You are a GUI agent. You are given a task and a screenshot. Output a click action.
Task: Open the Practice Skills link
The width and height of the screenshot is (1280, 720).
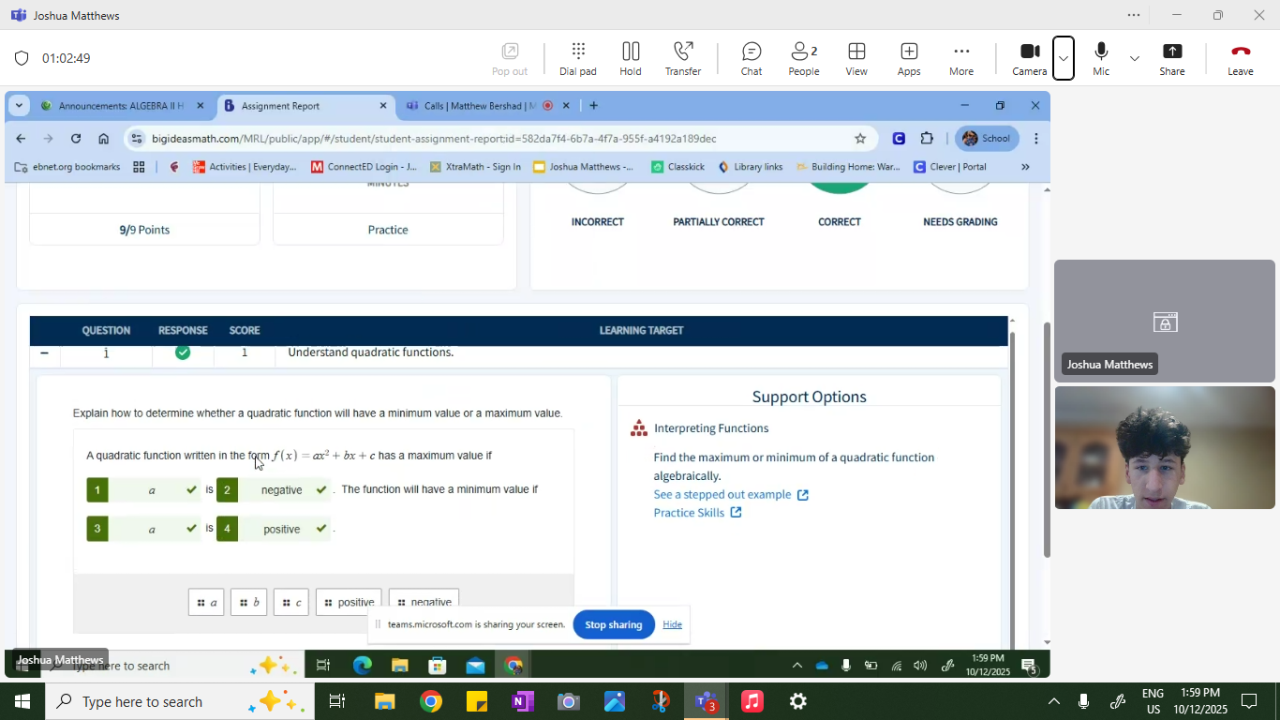click(x=697, y=512)
